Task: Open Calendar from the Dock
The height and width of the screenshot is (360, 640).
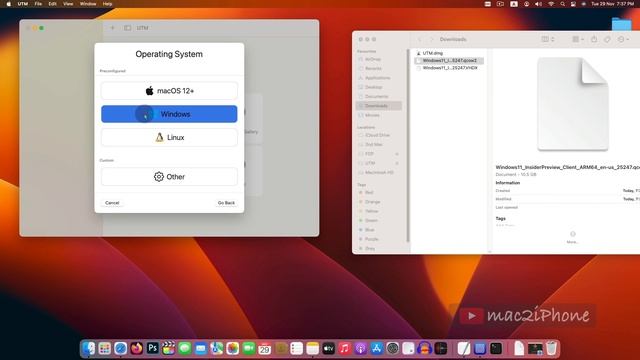Action: coord(264,348)
